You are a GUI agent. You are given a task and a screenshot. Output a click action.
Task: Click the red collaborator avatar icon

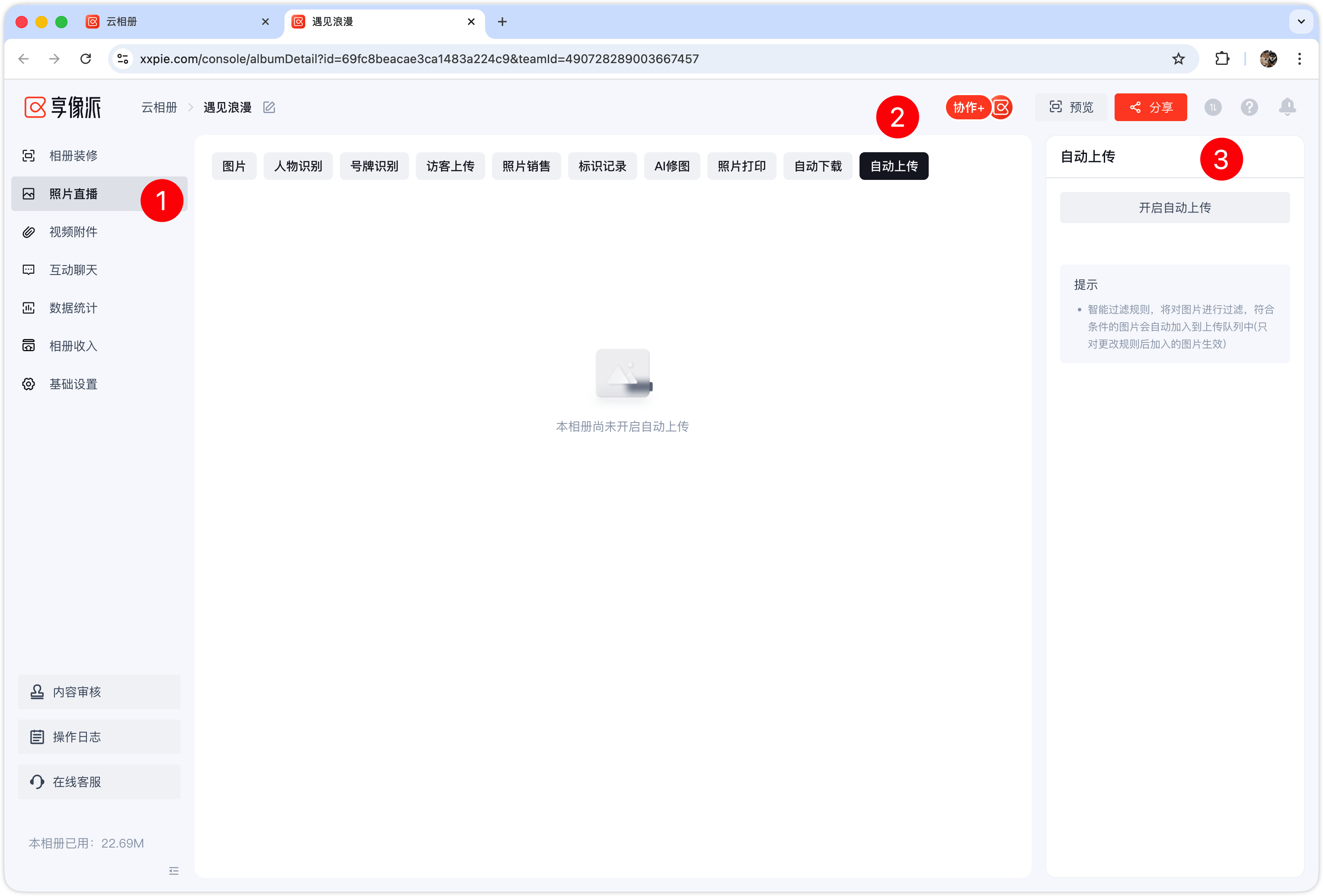[x=1001, y=107]
